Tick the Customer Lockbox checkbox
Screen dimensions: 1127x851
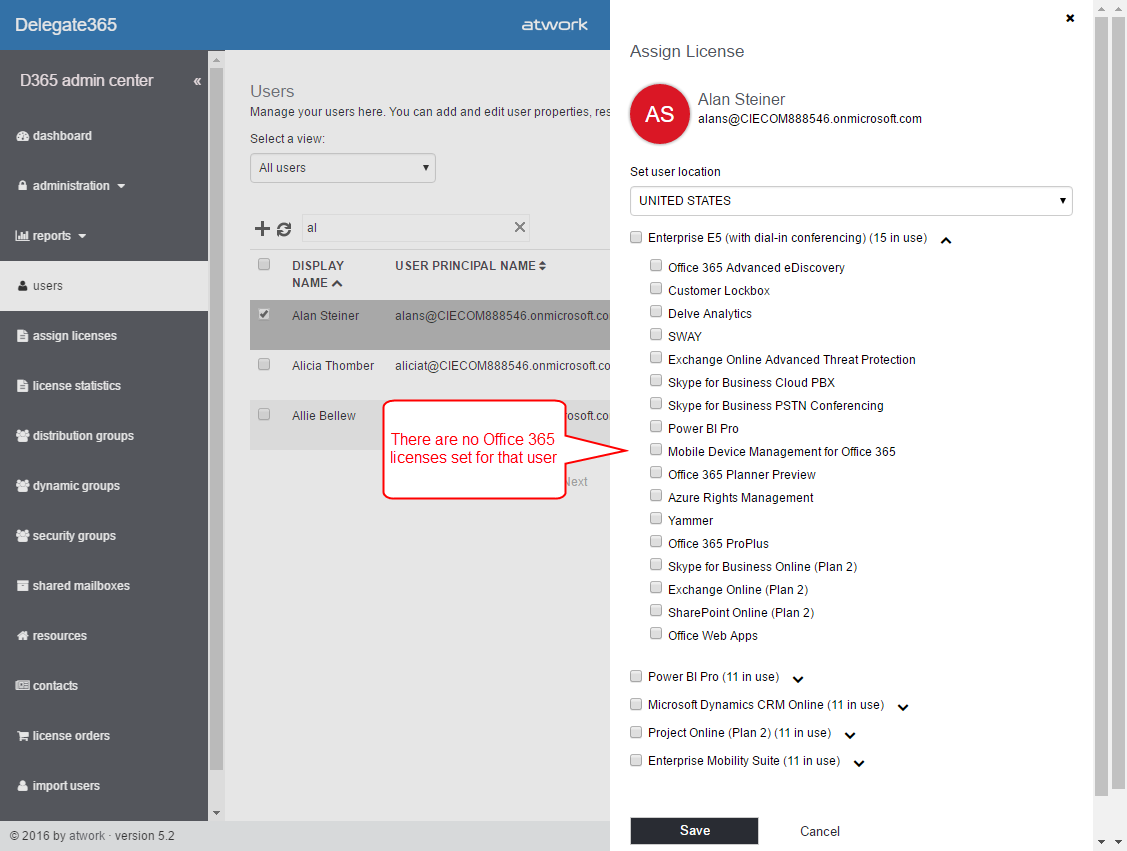tap(656, 288)
